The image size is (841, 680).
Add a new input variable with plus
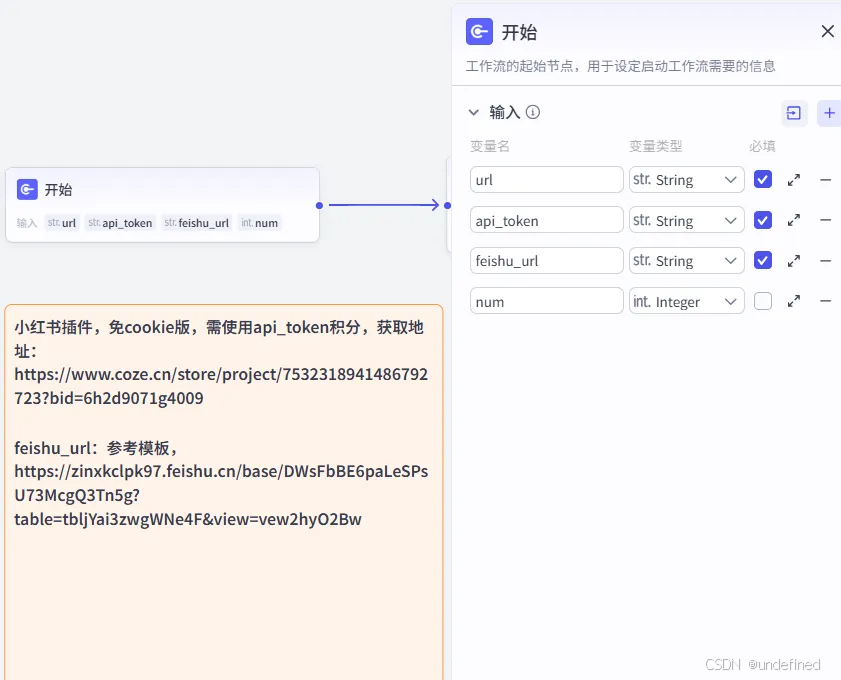[x=829, y=113]
